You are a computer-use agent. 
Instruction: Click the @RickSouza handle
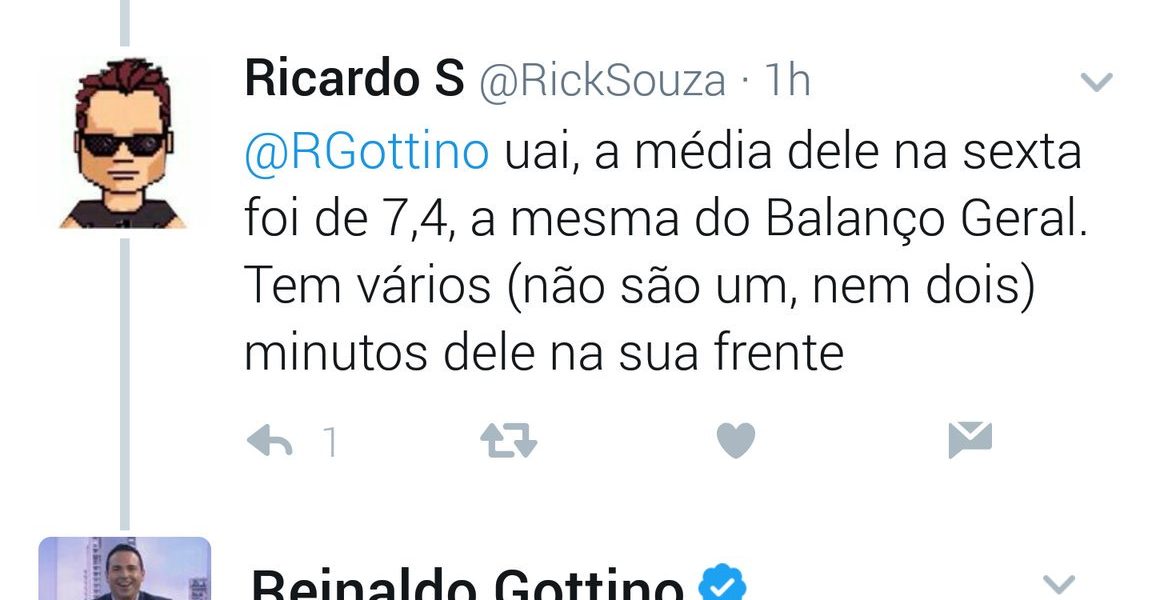click(x=602, y=80)
